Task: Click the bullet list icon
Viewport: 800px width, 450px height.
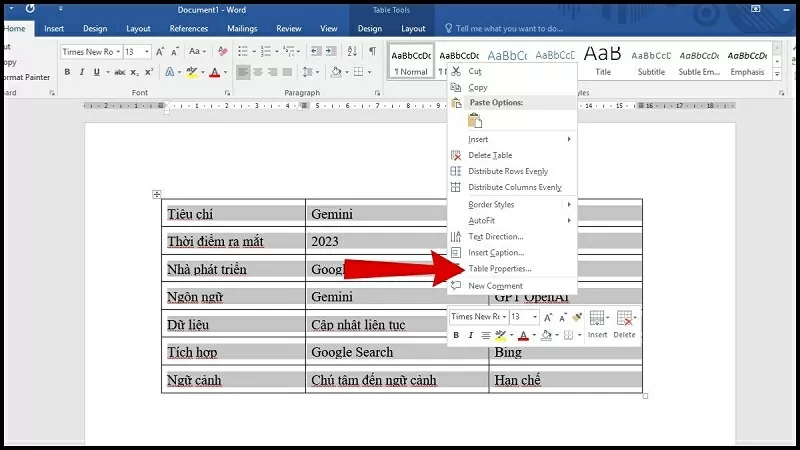Action: [x=244, y=51]
